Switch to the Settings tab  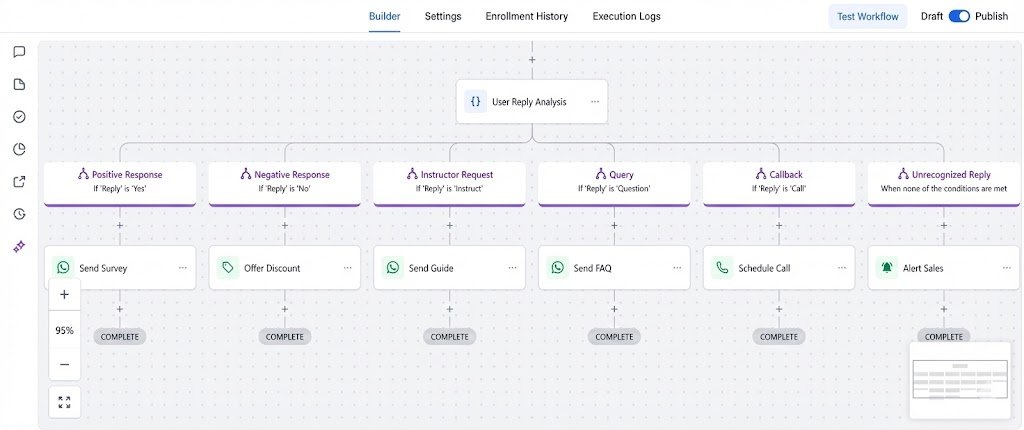443,16
